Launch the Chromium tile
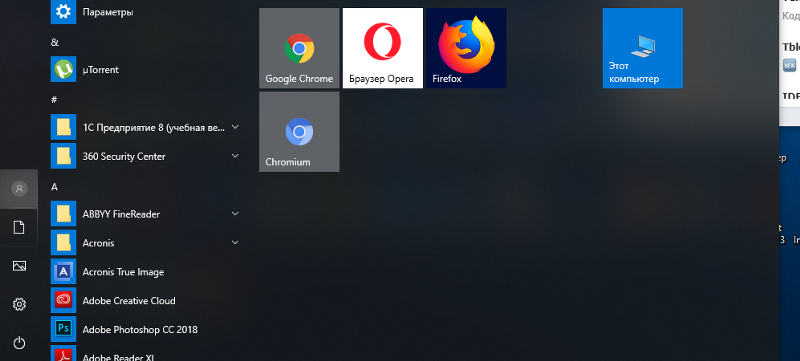 (x=299, y=132)
